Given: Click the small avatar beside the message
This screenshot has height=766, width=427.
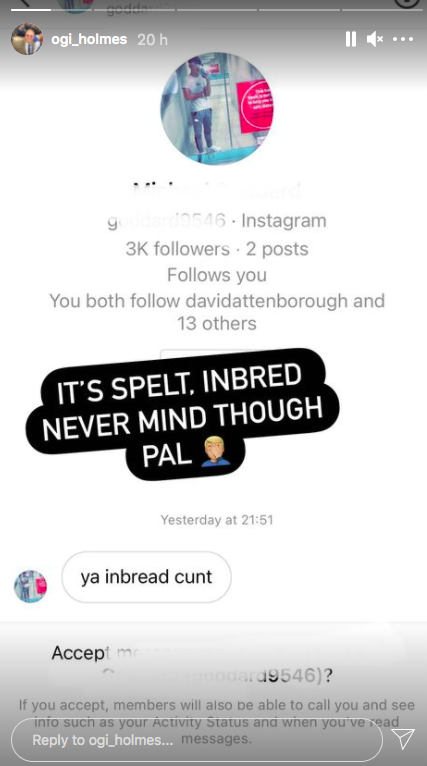Looking at the screenshot, I should click(x=30, y=586).
